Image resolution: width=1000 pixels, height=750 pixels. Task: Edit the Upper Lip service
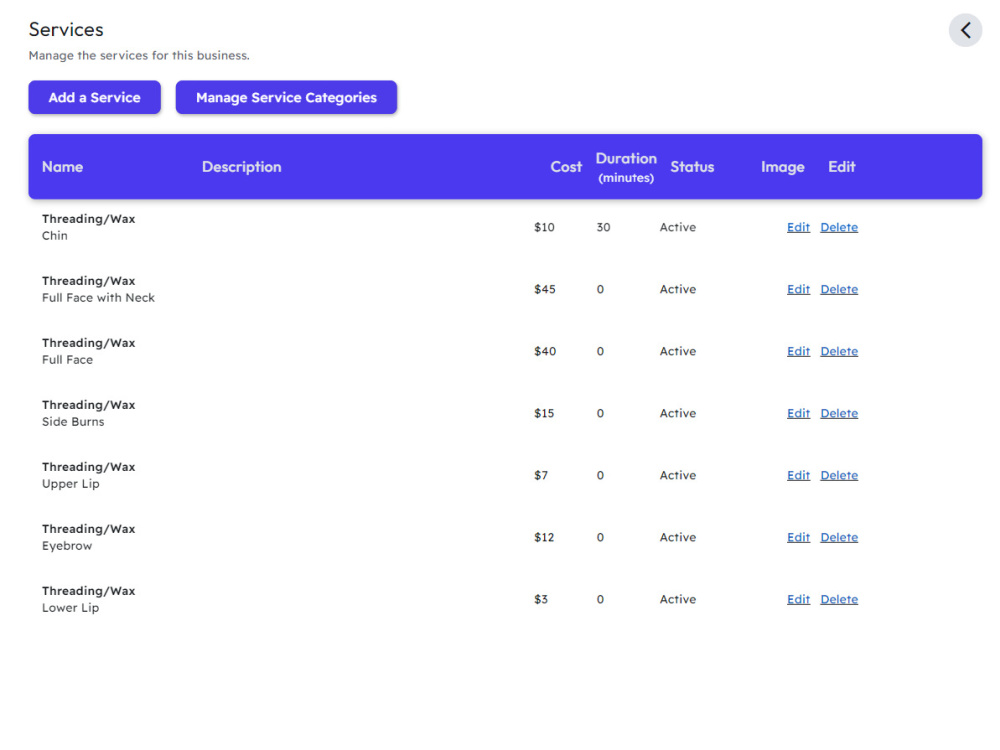[x=798, y=475]
